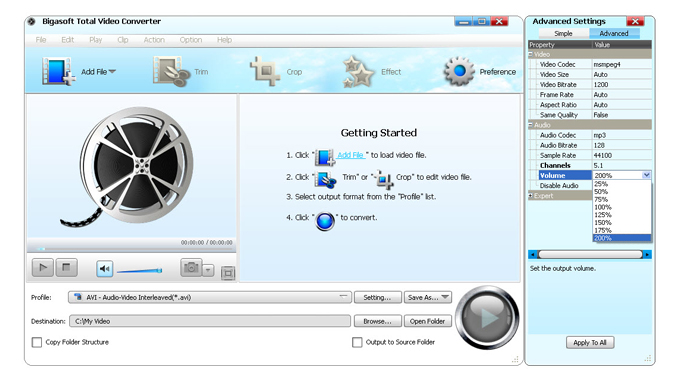Adjust the preview volume slider
The image size is (683, 379).
tap(139, 271)
